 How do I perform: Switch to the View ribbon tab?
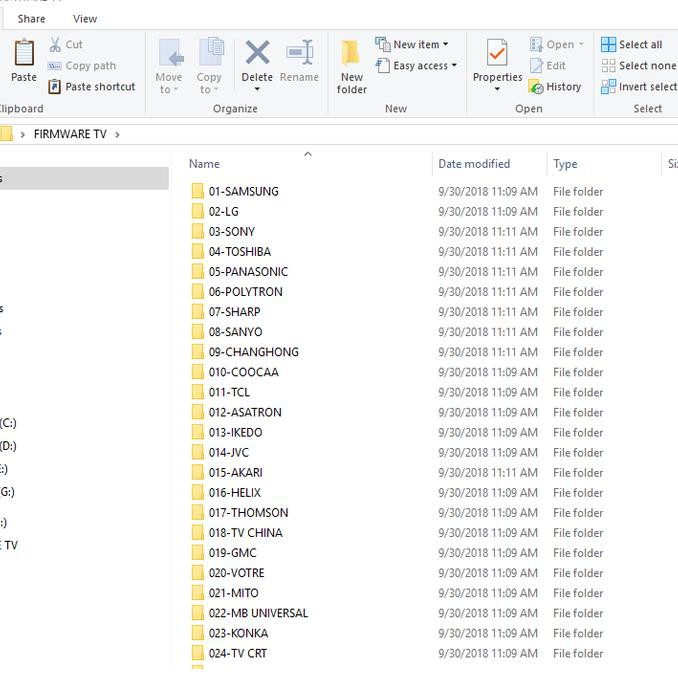pyautogui.click(x=85, y=19)
